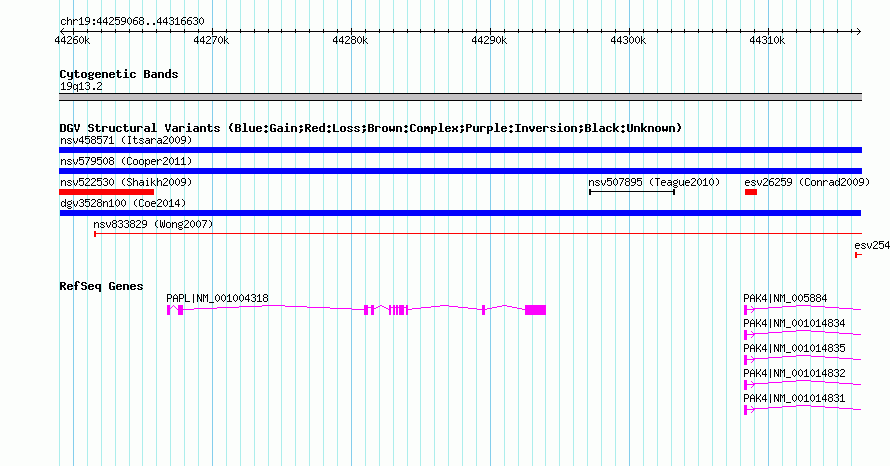Open the PAK4|NM_001014835 transcript label

point(794,348)
